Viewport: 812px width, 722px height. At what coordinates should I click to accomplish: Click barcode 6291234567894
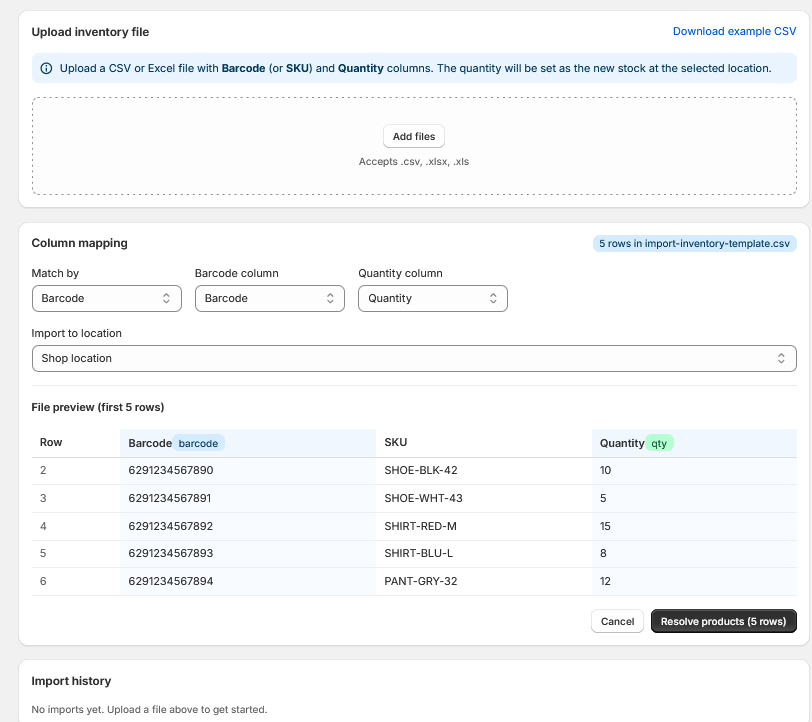pyautogui.click(x=171, y=581)
